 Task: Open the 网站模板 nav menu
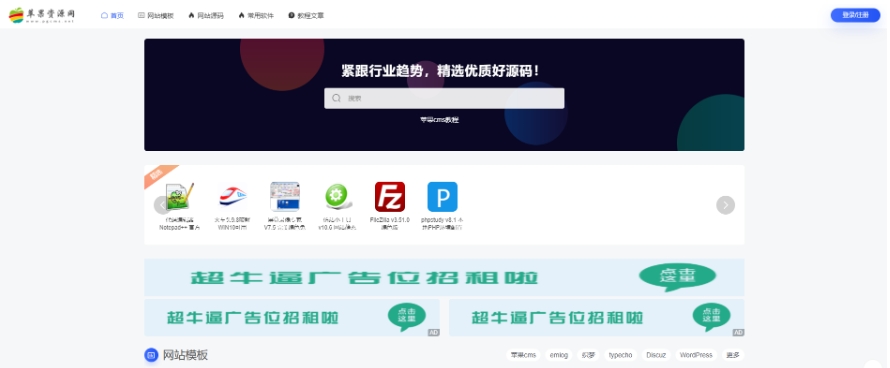click(x=156, y=16)
